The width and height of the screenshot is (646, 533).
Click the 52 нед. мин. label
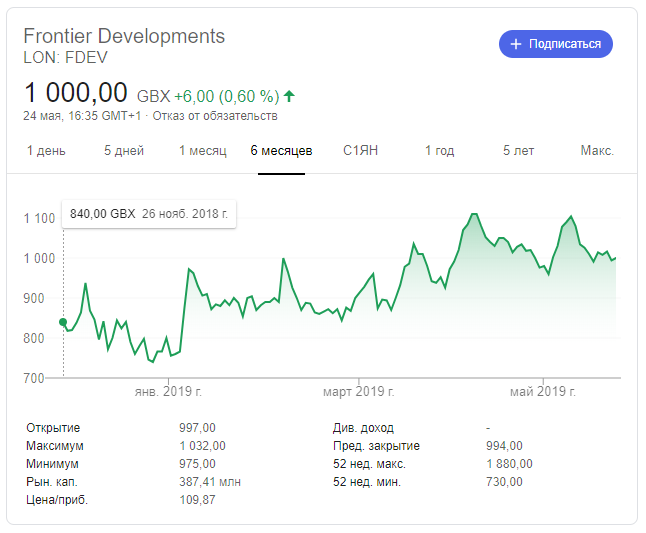[367, 482]
